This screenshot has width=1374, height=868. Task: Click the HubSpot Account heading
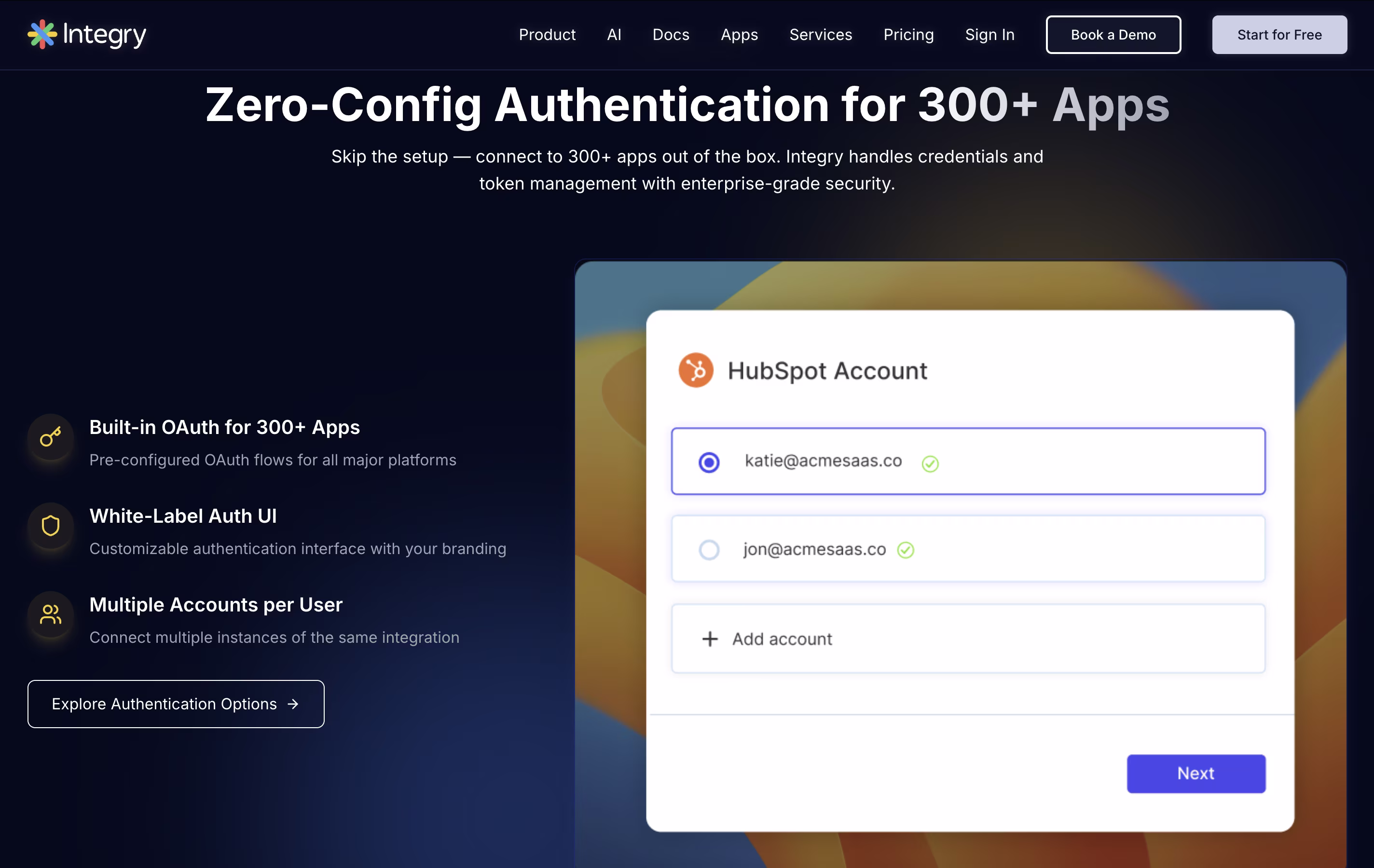point(827,371)
